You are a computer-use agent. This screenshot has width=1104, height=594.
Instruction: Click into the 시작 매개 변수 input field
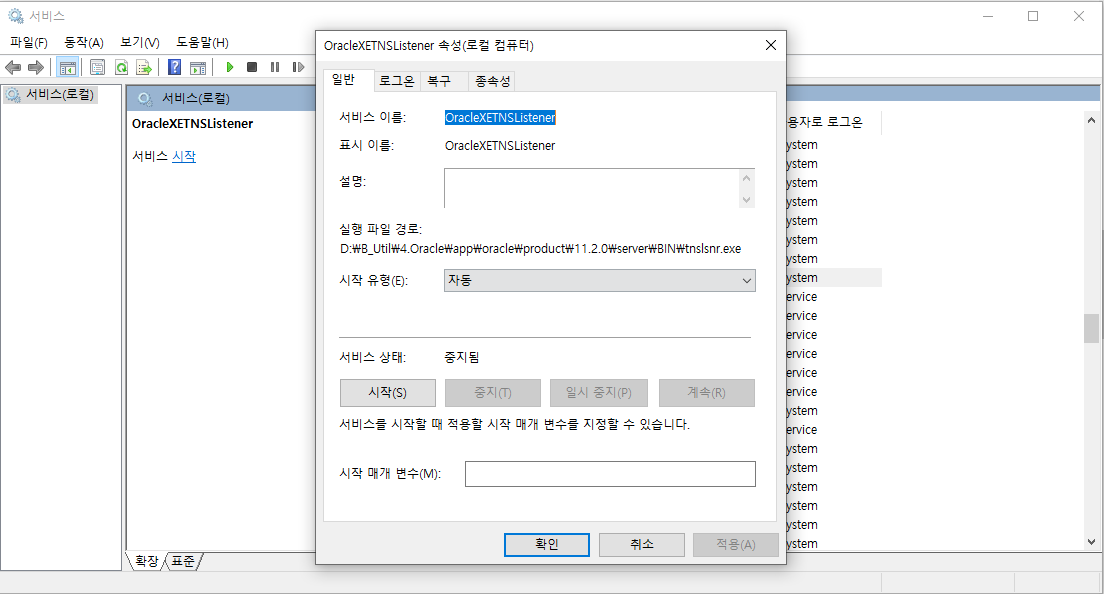(x=610, y=474)
